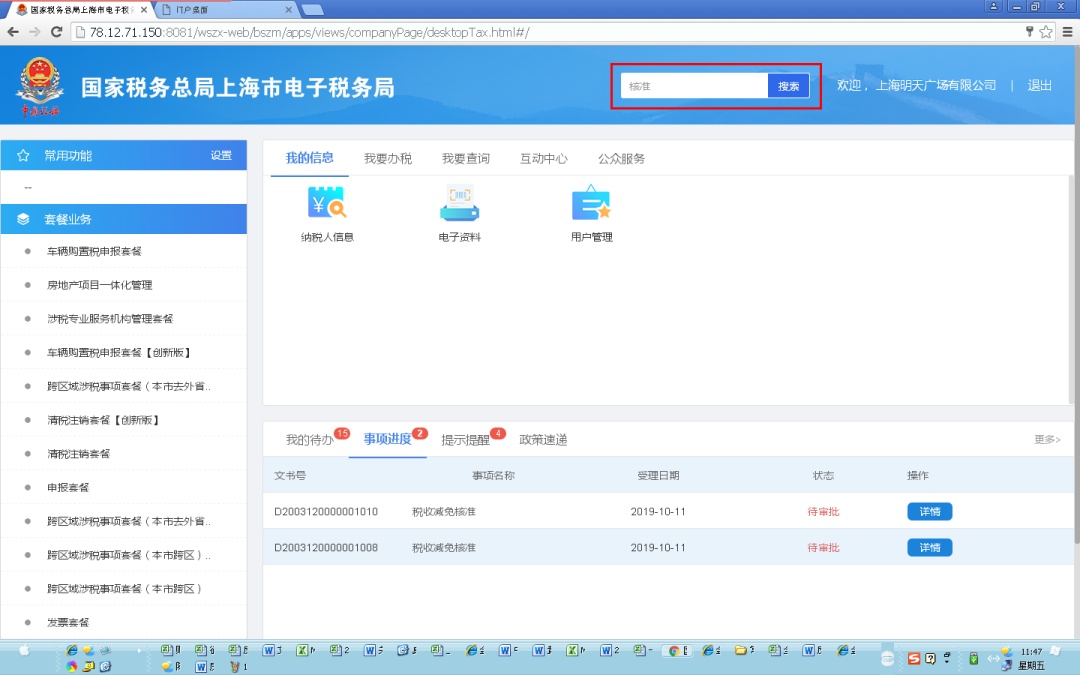
Task: Click the search input field
Action: tap(694, 86)
